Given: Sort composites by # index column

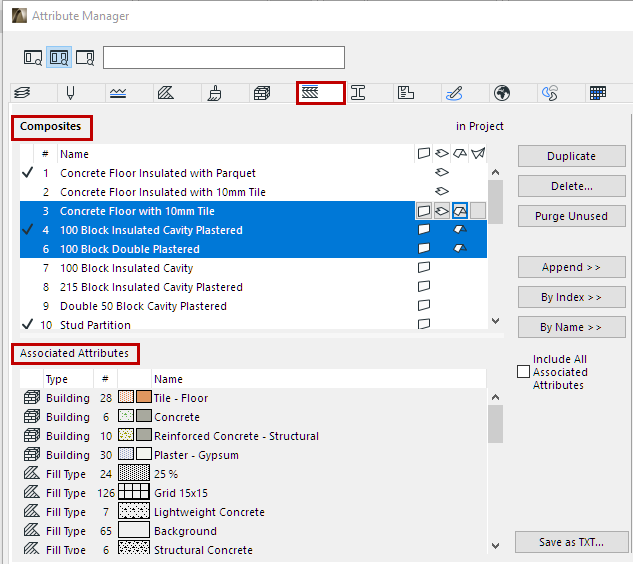Looking at the screenshot, I should coord(45,154).
